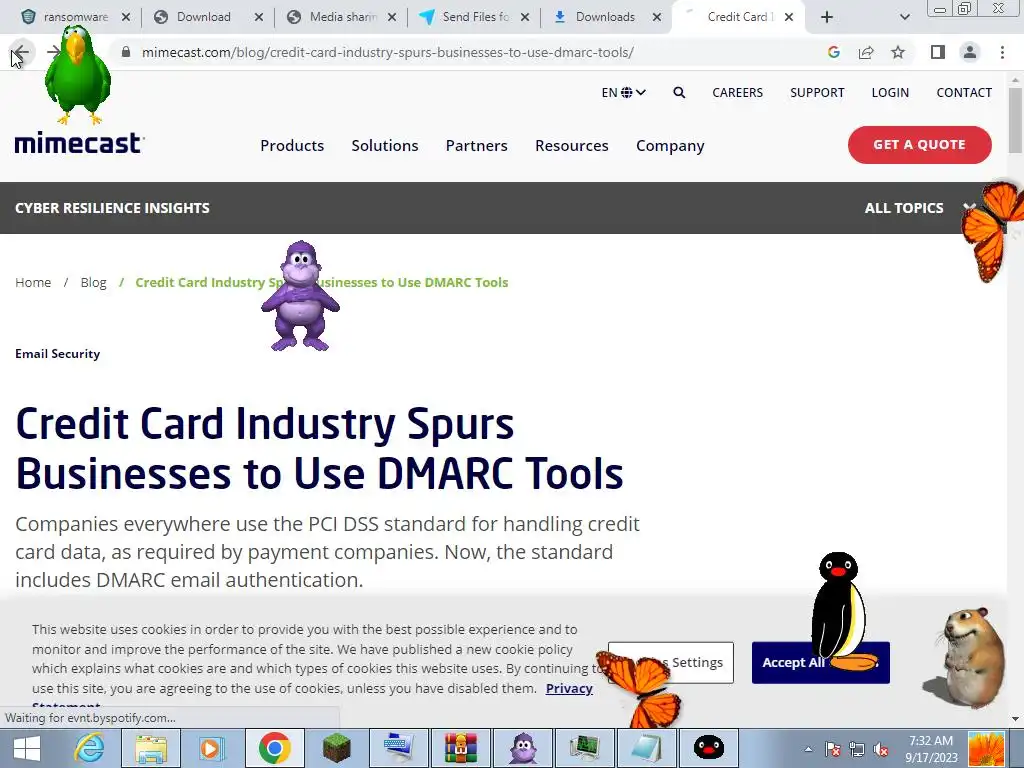The image size is (1024, 768).
Task: Click the browser back arrow
Action: (x=21, y=52)
